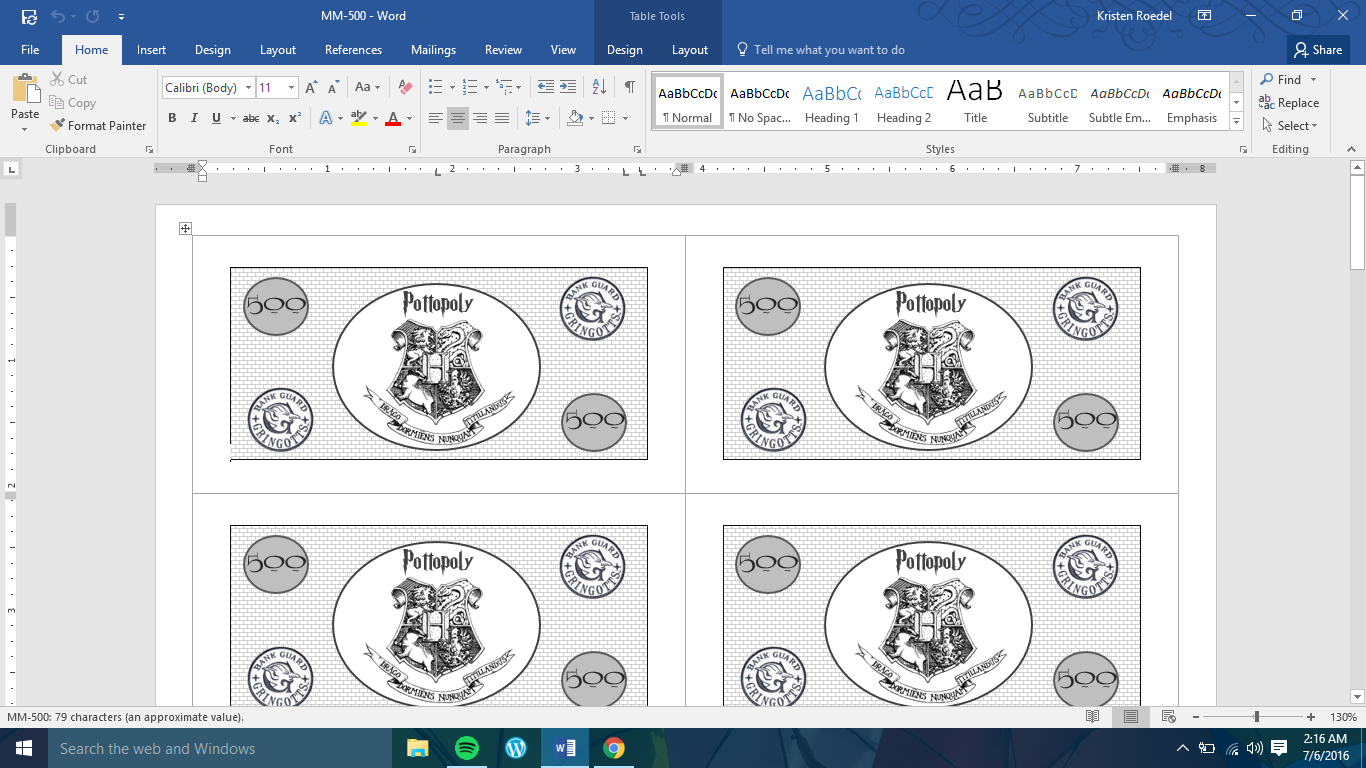The image size is (1366, 768).
Task: Click the Redo icon in the quick access toolbar
Action: tap(92, 17)
